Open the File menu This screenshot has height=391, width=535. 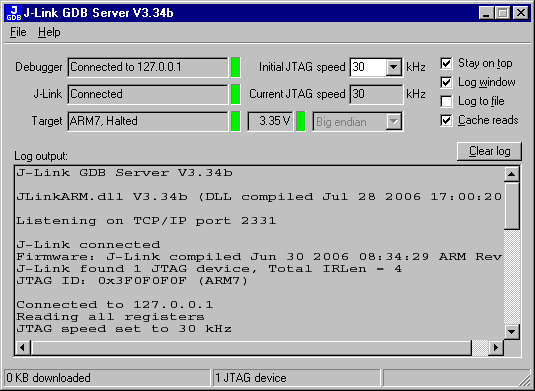18,32
